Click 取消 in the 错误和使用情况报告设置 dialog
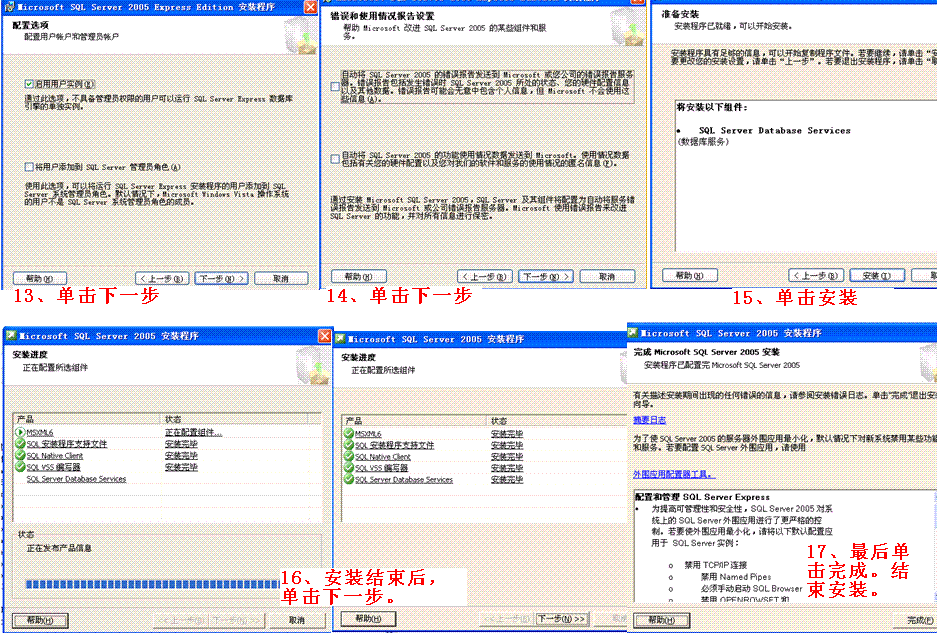Screen dimensions: 937x637 pyautogui.click(x=607, y=277)
